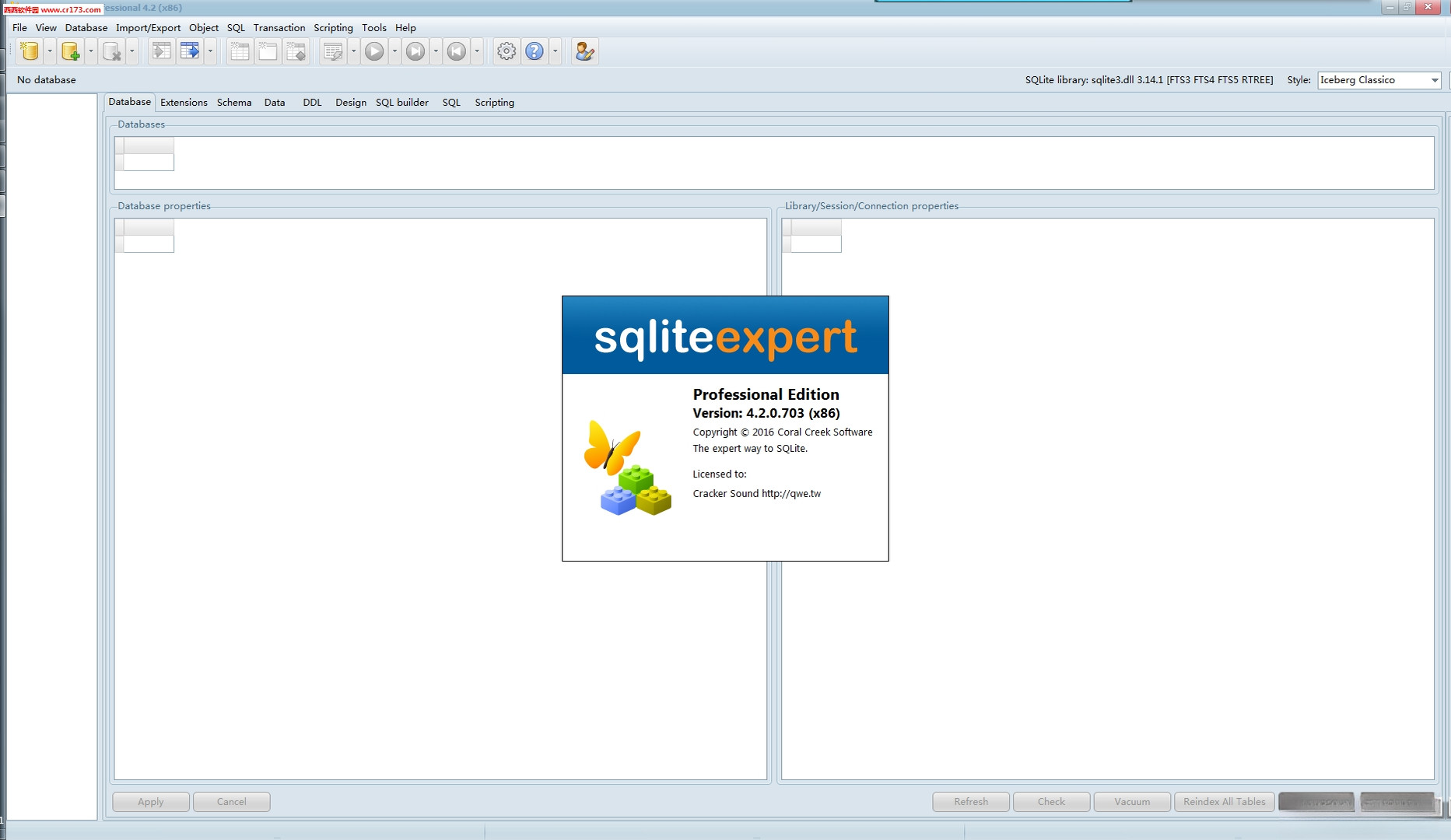Open Options via the gear icon
1451x840 pixels.
(x=506, y=51)
